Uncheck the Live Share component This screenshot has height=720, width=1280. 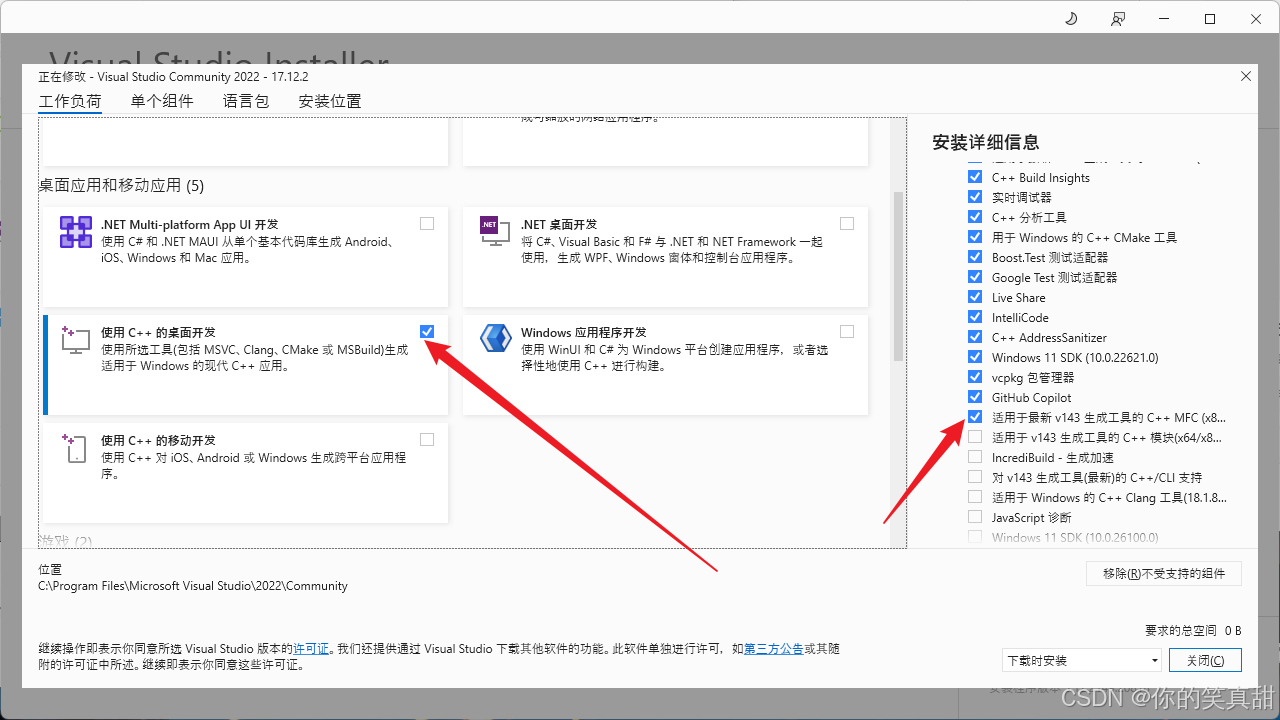click(x=975, y=297)
